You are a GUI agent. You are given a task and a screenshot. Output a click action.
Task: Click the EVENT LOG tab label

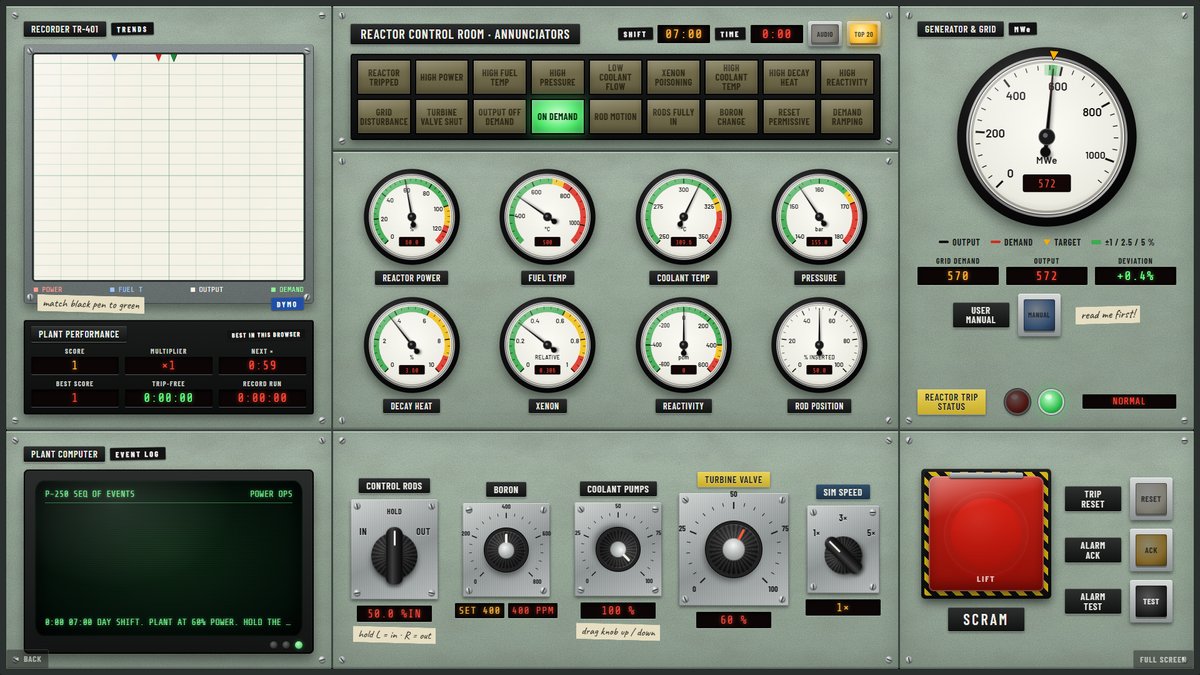(x=138, y=454)
